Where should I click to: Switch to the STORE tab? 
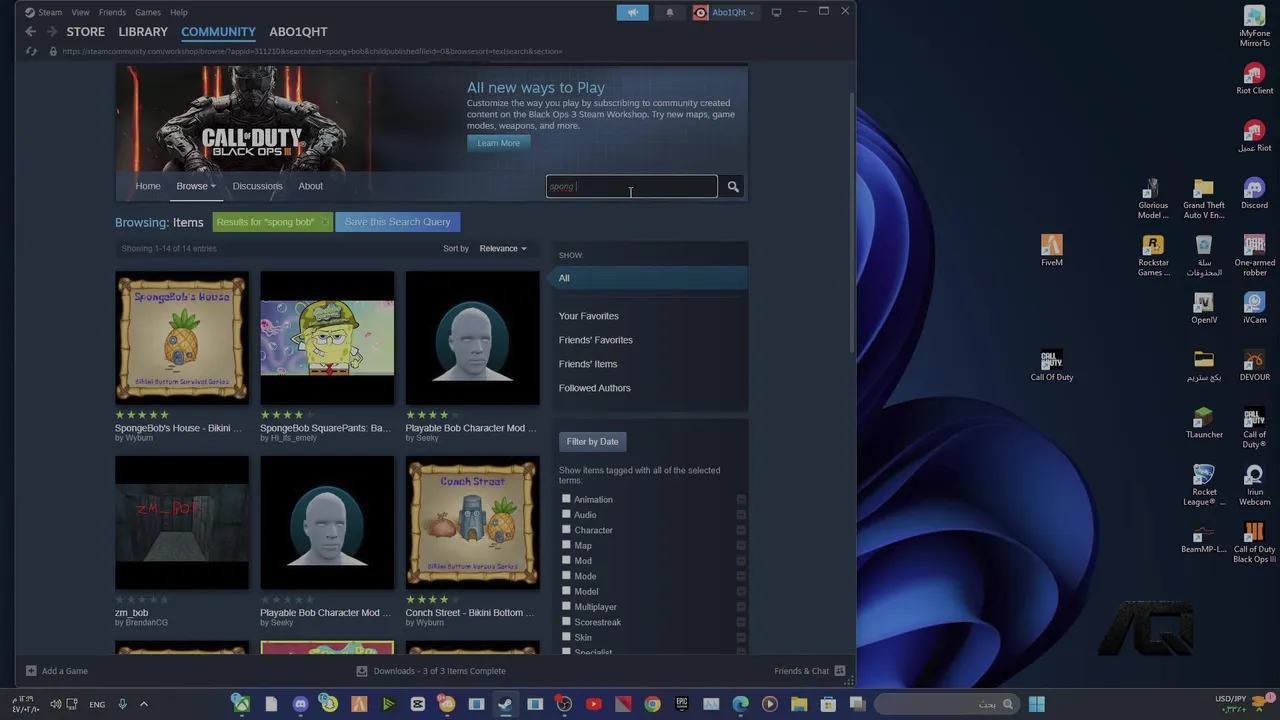[85, 32]
